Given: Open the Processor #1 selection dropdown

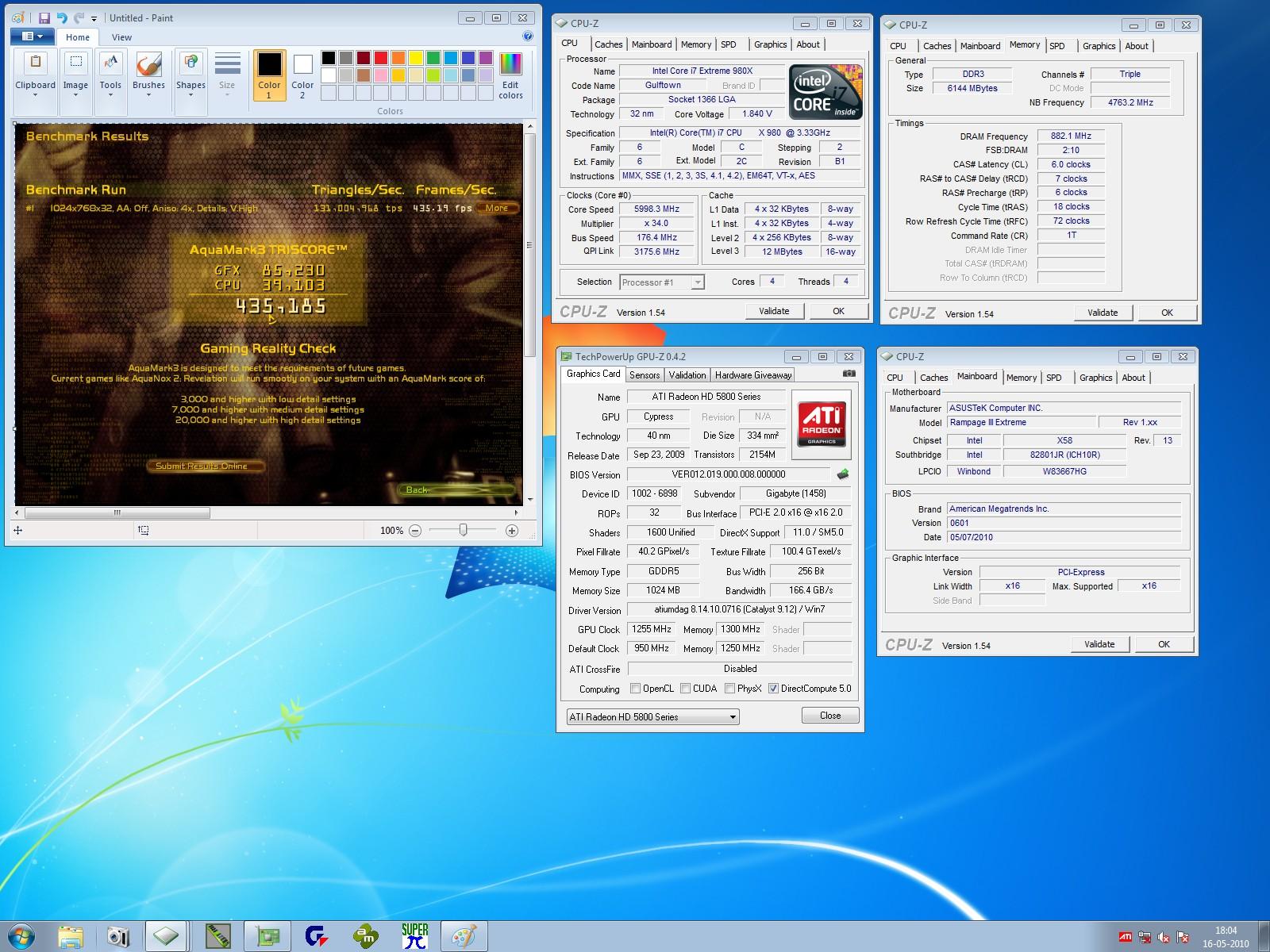Looking at the screenshot, I should (x=663, y=282).
